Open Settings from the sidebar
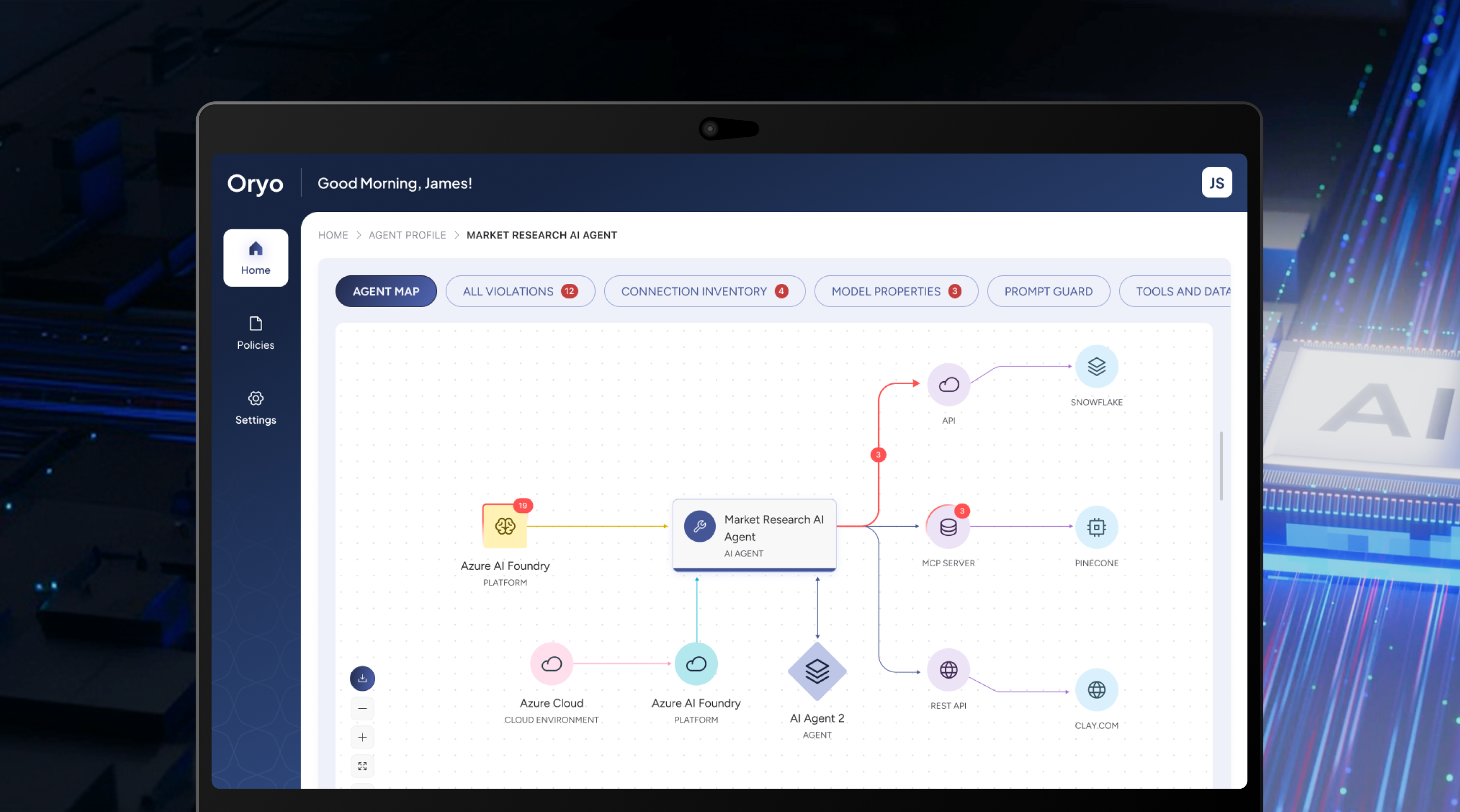Viewport: 1460px width, 812px height. tap(255, 408)
